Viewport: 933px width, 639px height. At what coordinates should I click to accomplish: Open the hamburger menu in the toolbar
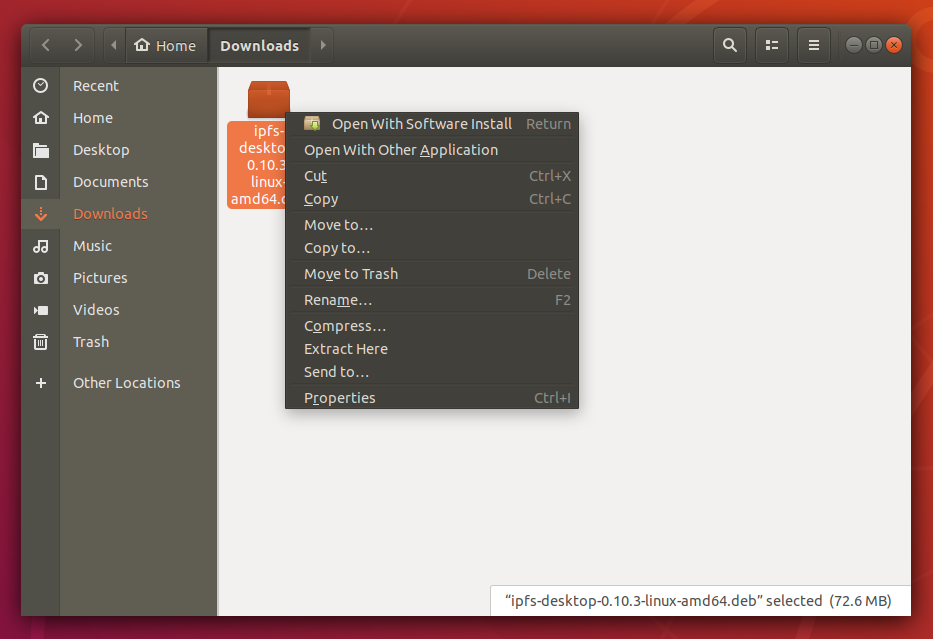[813, 45]
